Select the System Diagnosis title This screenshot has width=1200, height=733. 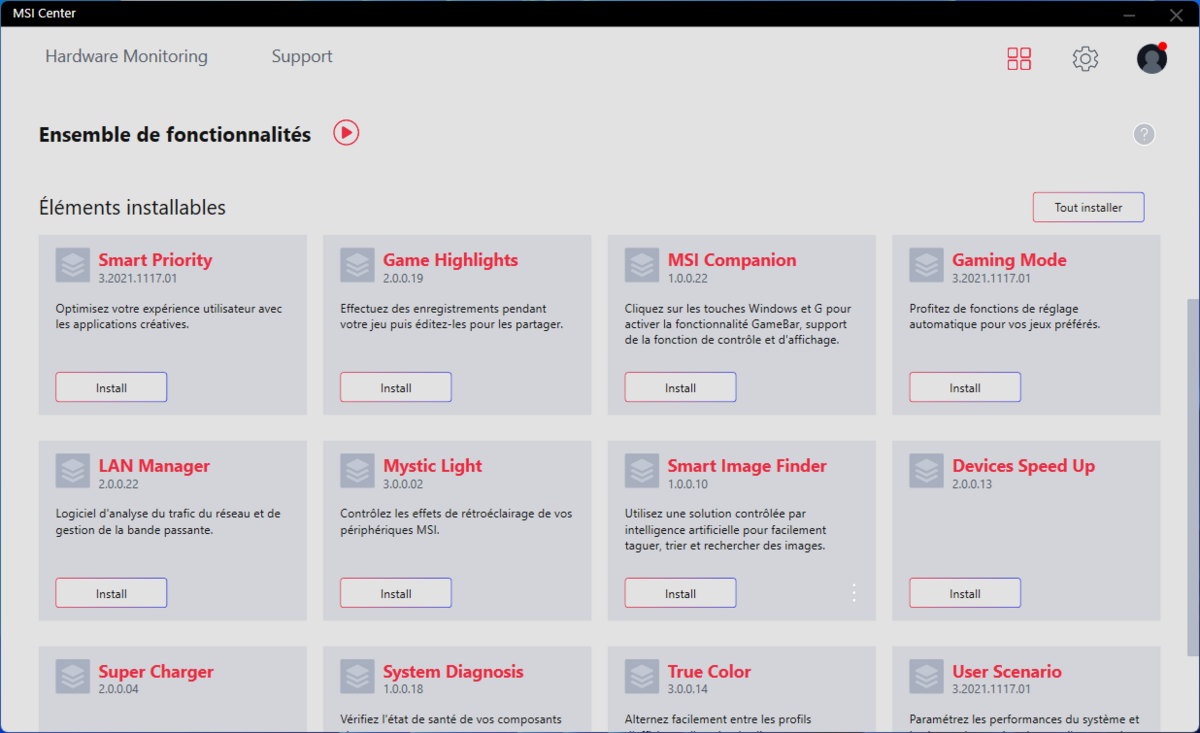coord(453,672)
